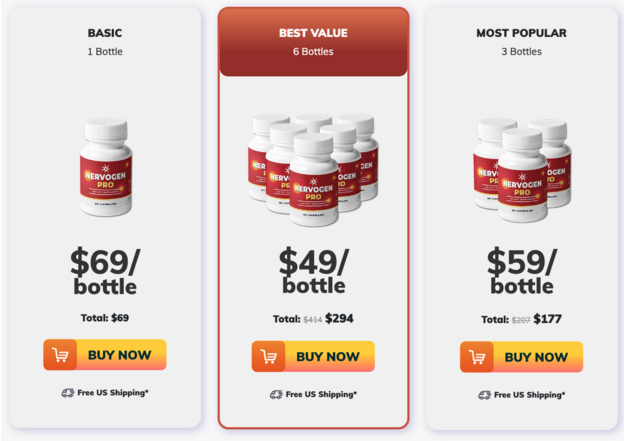The image size is (624, 441).
Task: Click shipping truck icon under 3 Bottles plan
Action: click(x=484, y=395)
